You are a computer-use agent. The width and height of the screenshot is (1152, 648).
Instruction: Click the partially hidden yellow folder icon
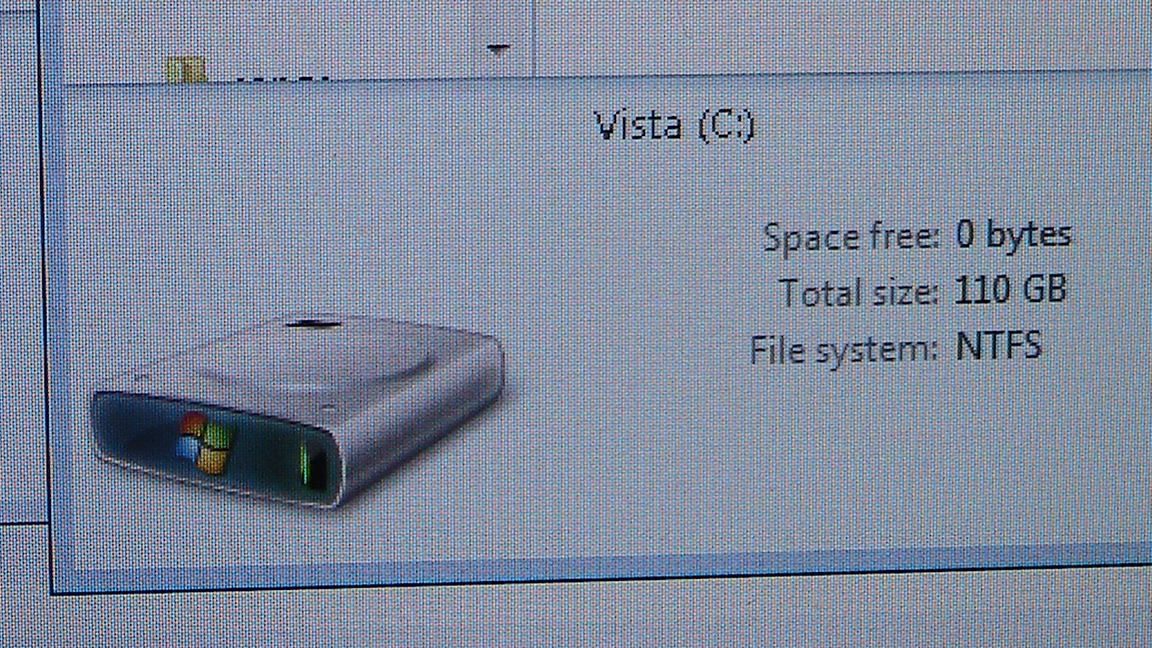185,70
